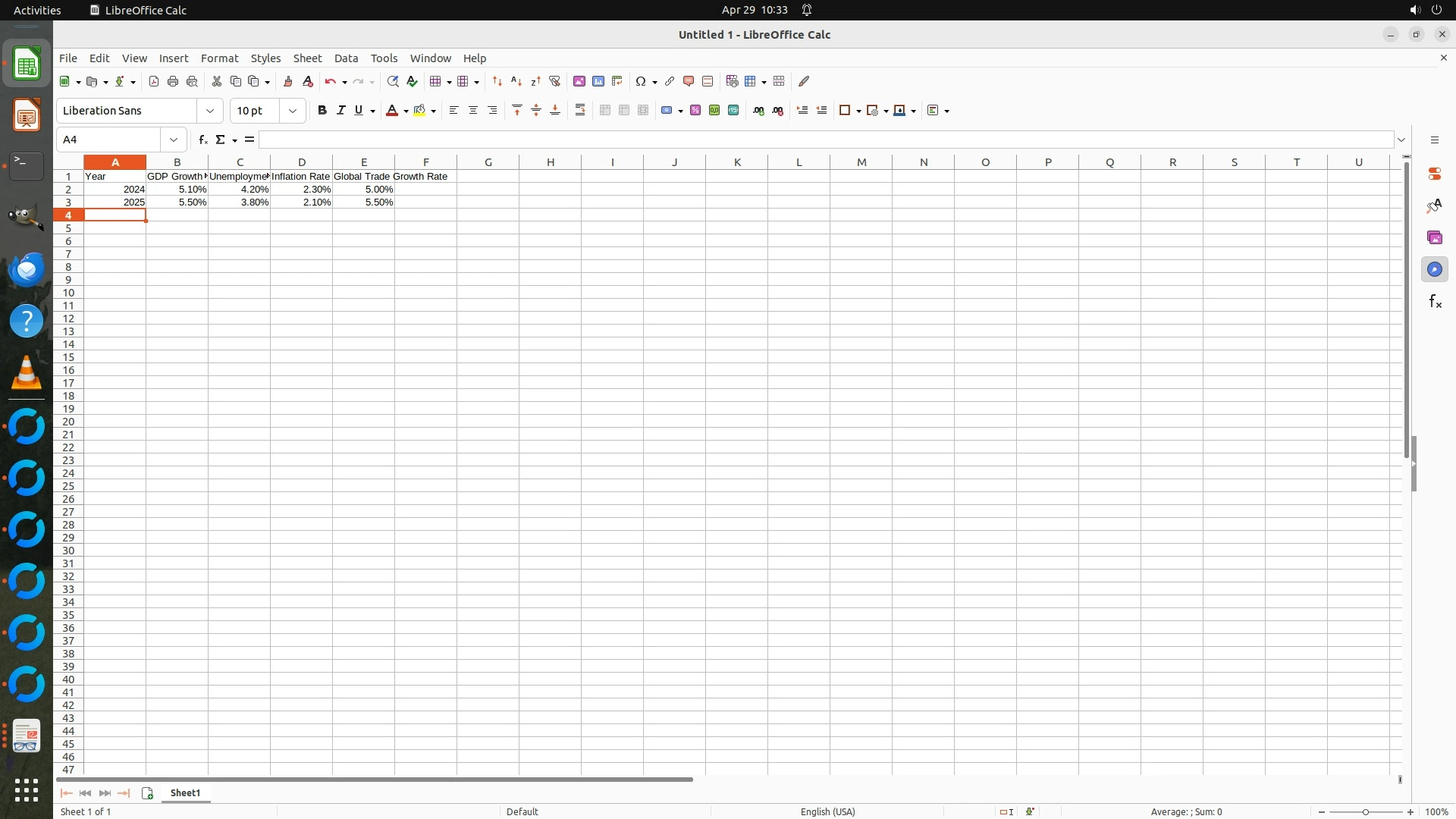The image size is (1456, 819).
Task: Click the Insert Chart icon
Action: tap(598, 81)
